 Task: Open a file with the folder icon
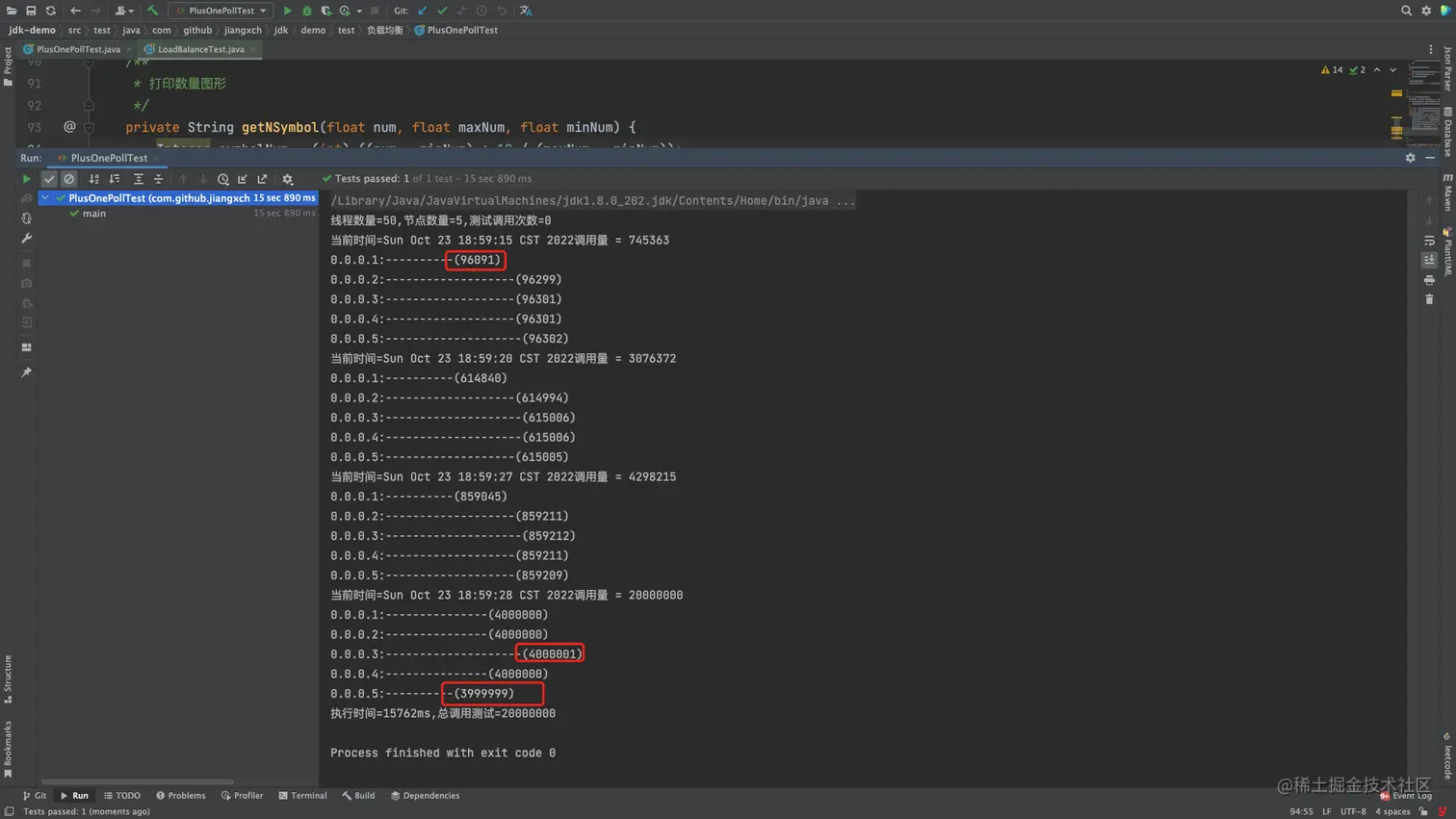[12, 11]
